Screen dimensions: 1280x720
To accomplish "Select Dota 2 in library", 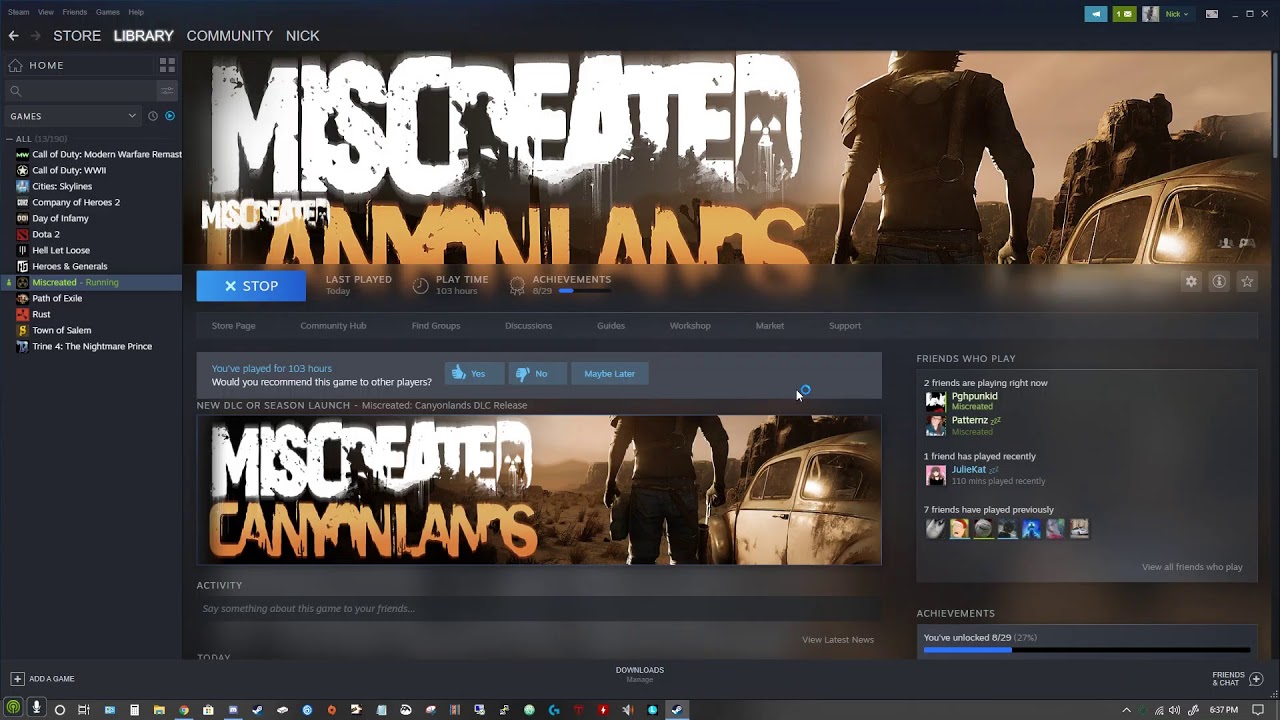I will click(x=46, y=234).
